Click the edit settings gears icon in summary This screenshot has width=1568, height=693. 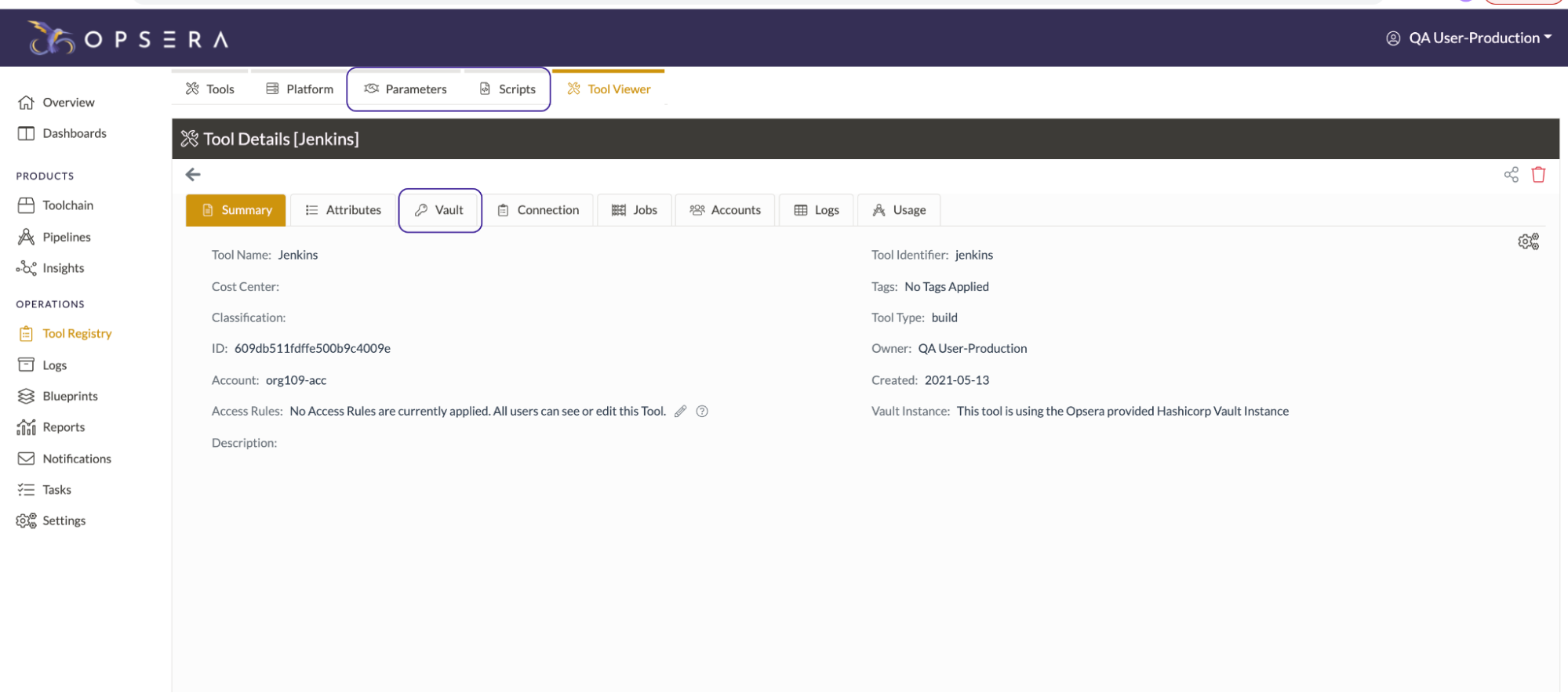click(1529, 241)
